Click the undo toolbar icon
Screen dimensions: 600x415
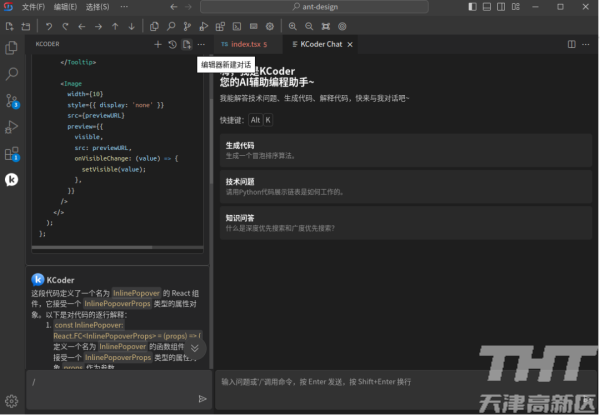pos(49,26)
